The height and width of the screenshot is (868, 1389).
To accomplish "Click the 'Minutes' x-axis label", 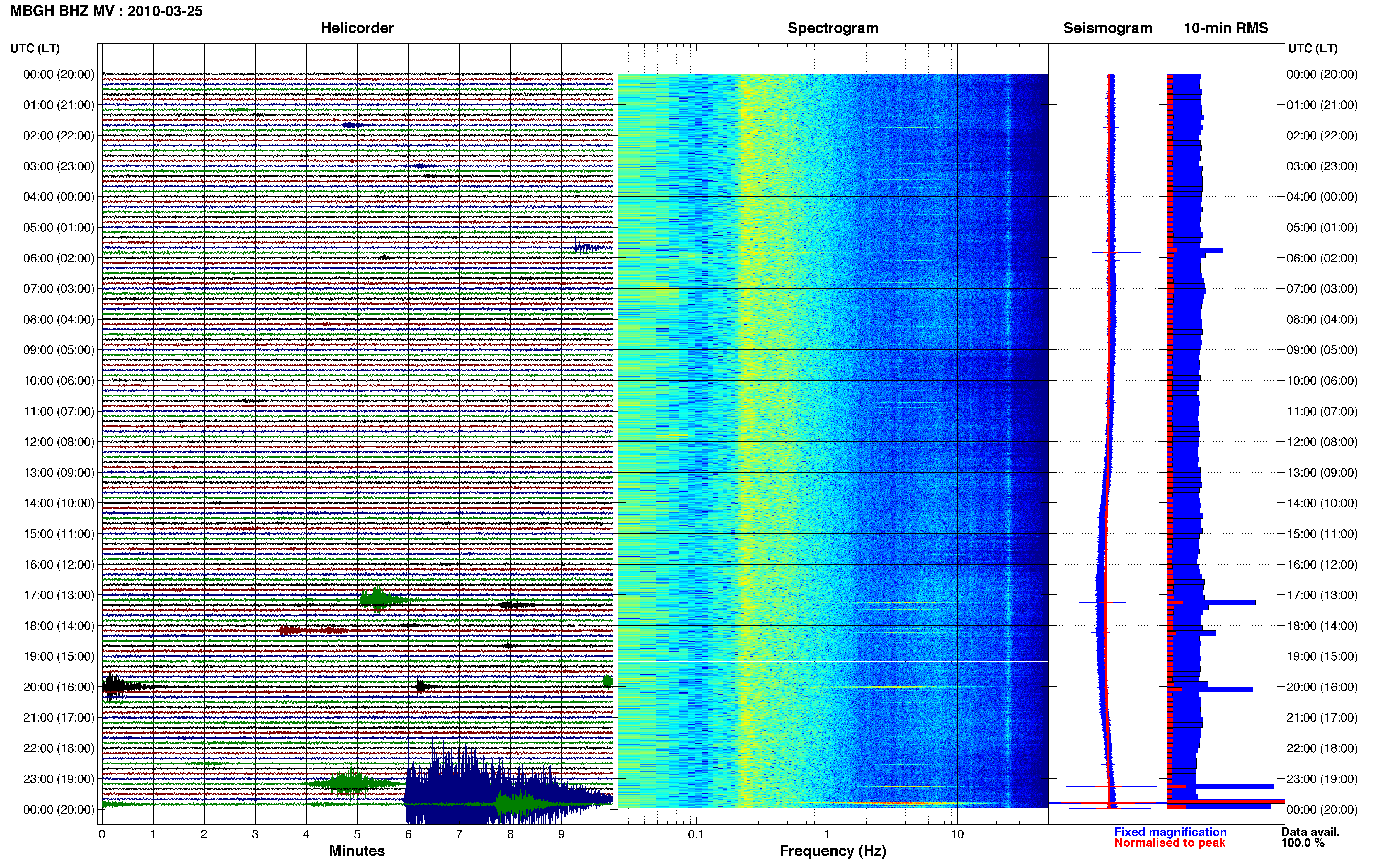I will pyautogui.click(x=357, y=851).
